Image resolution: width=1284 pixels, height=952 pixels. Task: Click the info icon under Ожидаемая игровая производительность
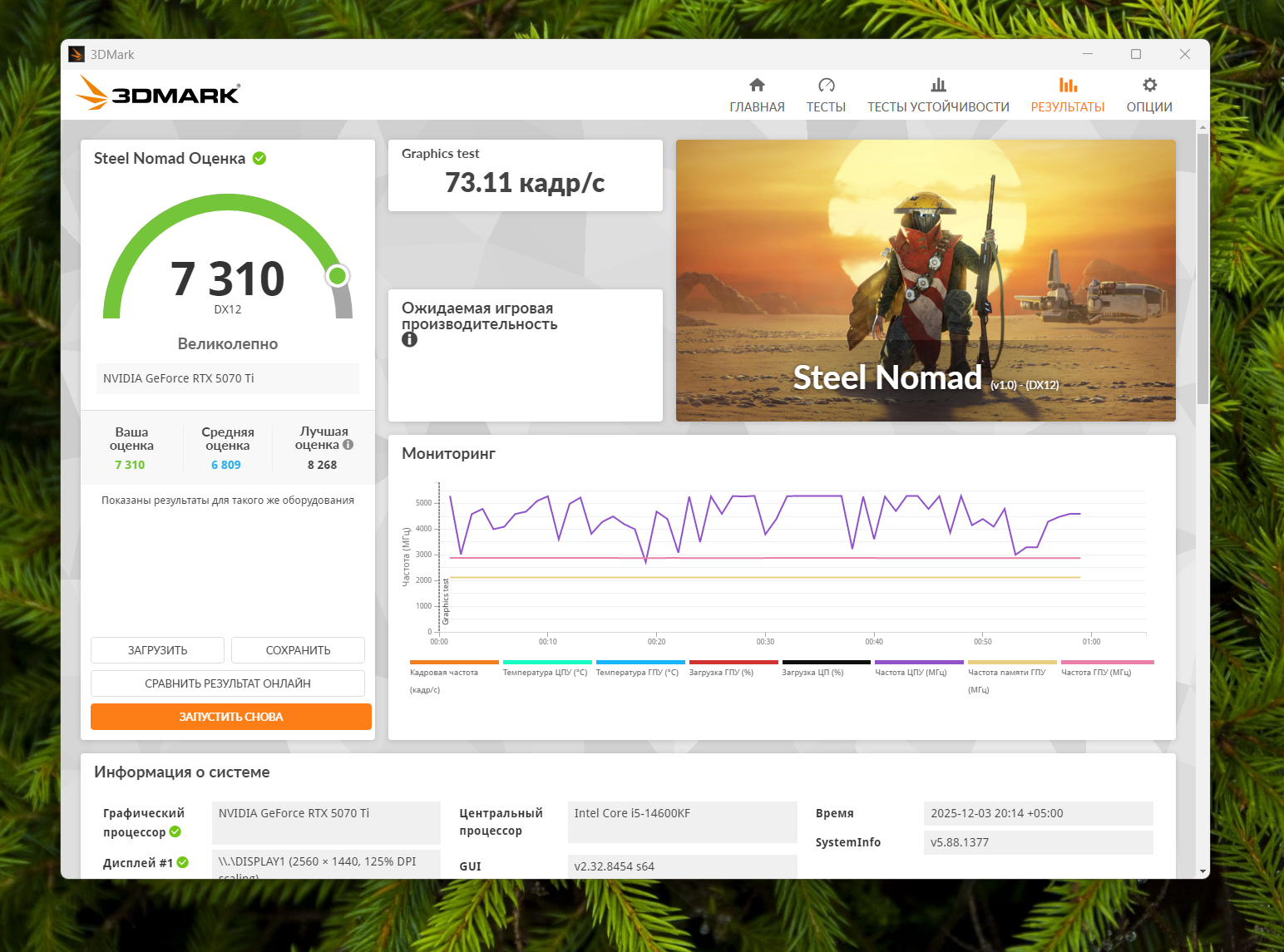click(409, 339)
